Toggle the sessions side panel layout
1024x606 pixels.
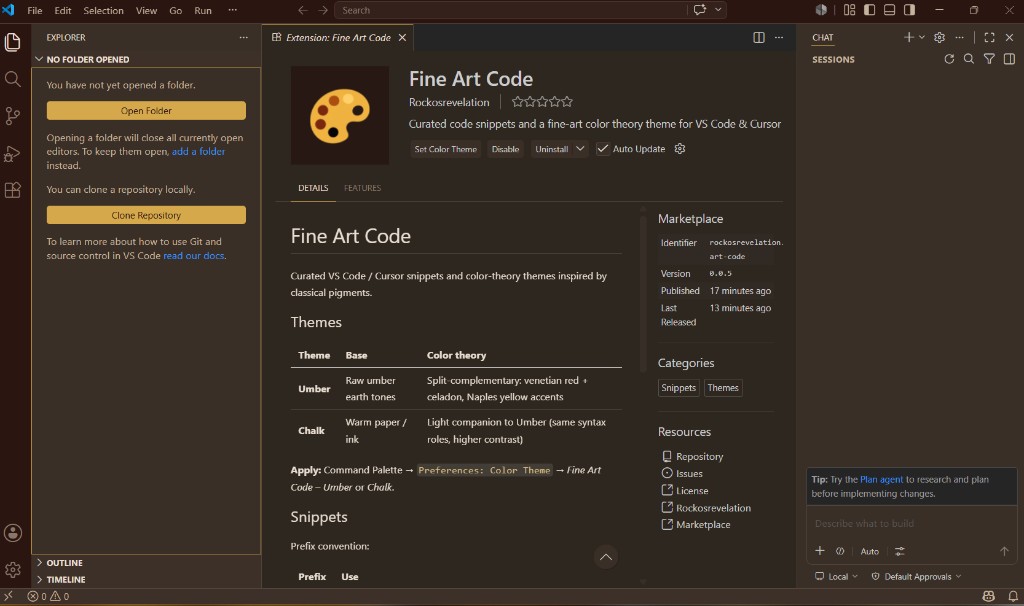(1010, 59)
